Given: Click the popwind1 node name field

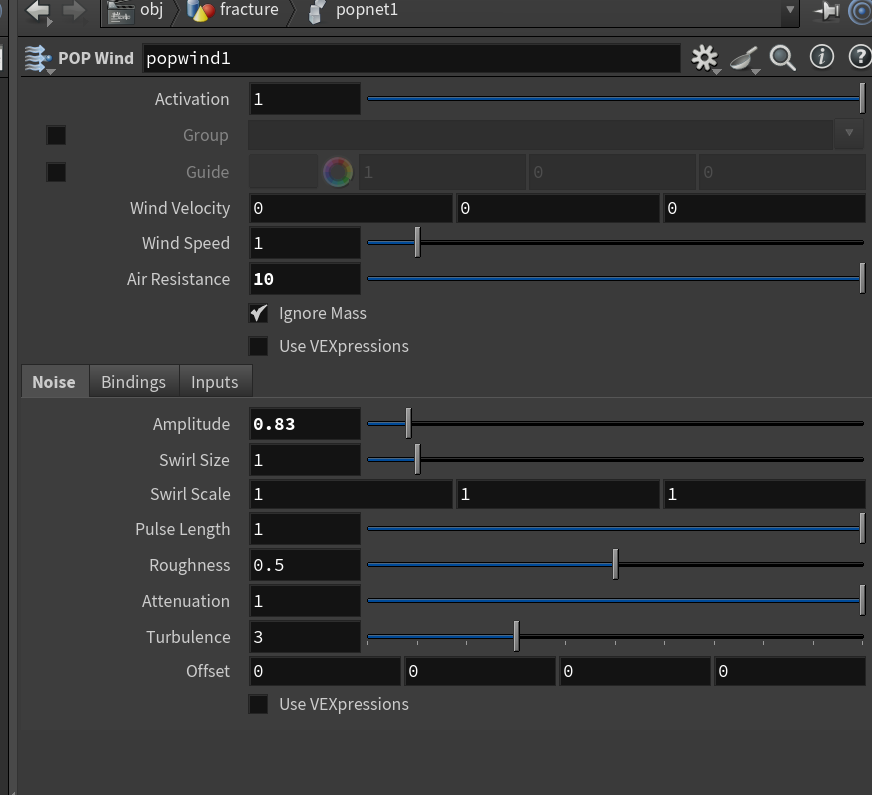Looking at the screenshot, I should pos(412,58).
